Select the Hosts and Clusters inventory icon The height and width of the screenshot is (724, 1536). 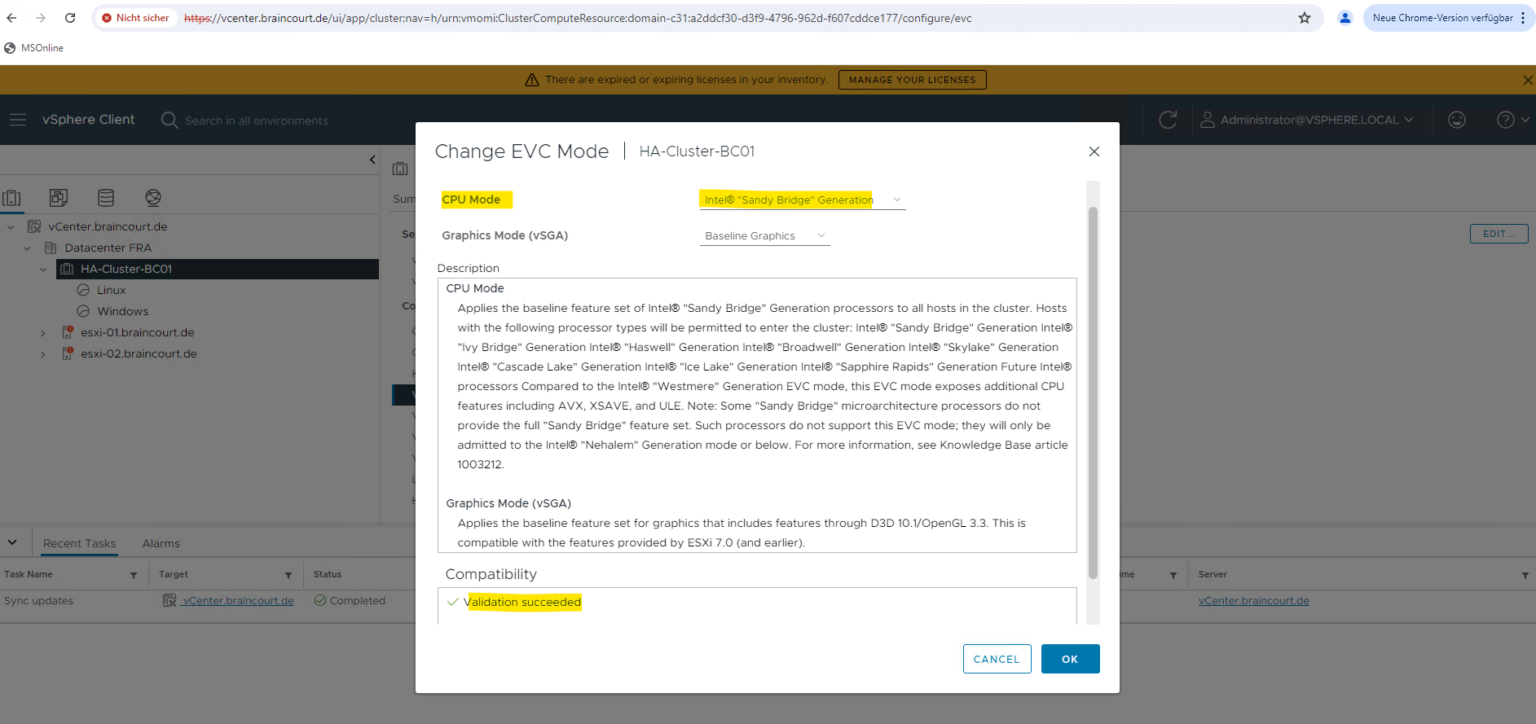point(13,197)
